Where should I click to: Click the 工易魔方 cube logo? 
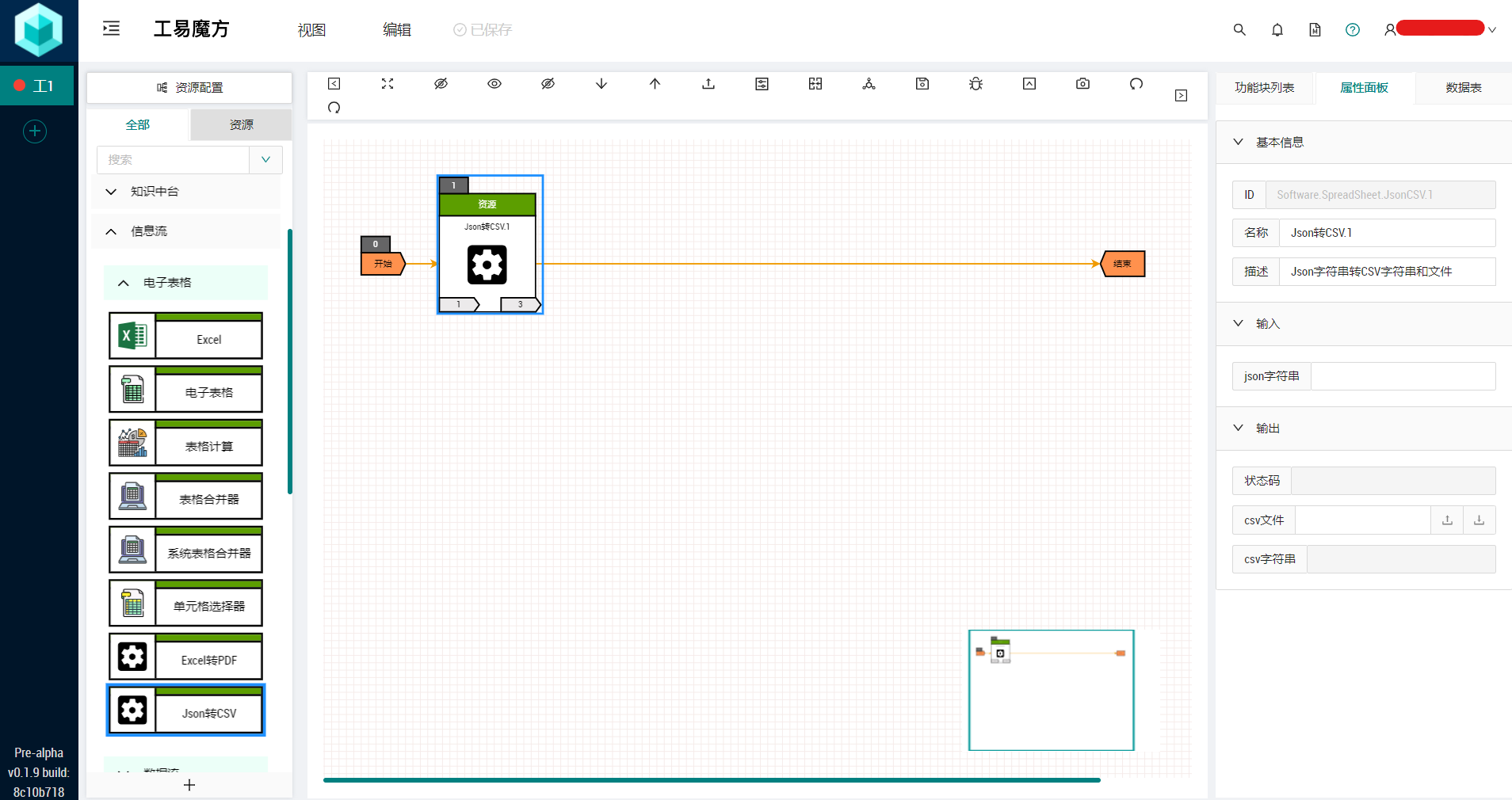[39, 30]
